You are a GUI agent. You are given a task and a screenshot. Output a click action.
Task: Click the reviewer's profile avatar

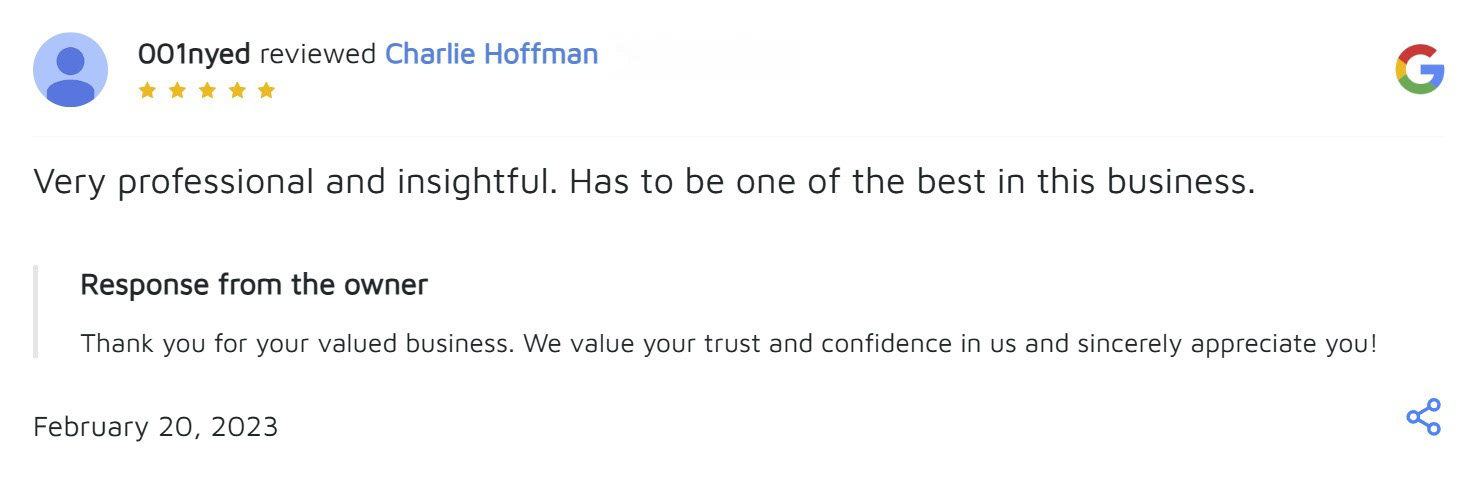[71, 69]
